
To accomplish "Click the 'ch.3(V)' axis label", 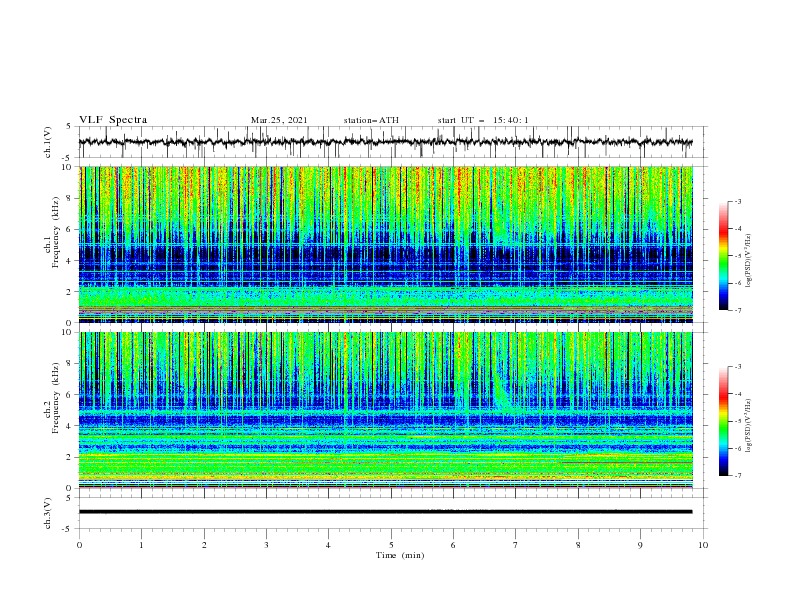I will tap(48, 513).
